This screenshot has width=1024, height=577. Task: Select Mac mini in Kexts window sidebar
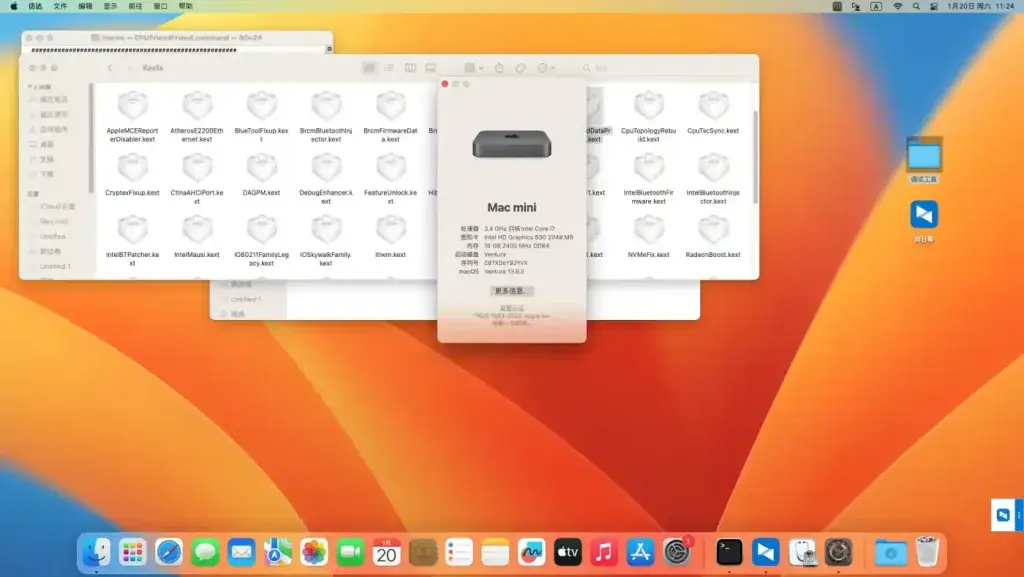point(54,221)
